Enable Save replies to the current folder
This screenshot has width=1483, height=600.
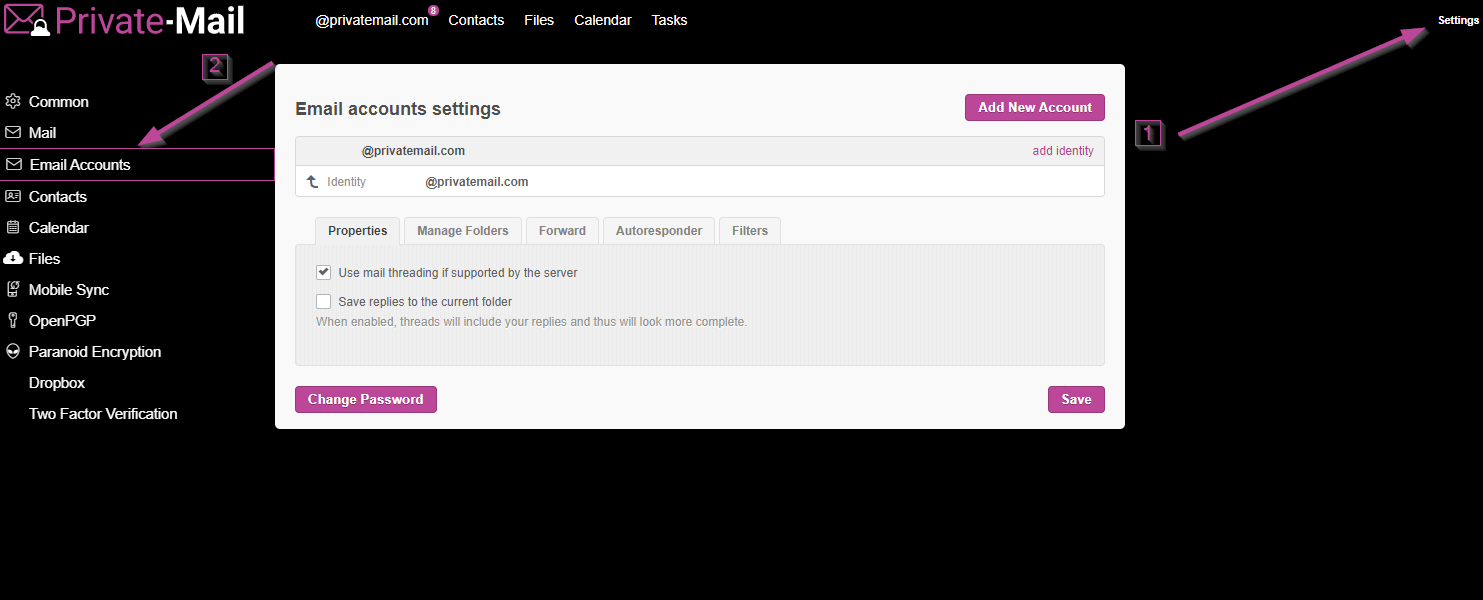pos(323,301)
